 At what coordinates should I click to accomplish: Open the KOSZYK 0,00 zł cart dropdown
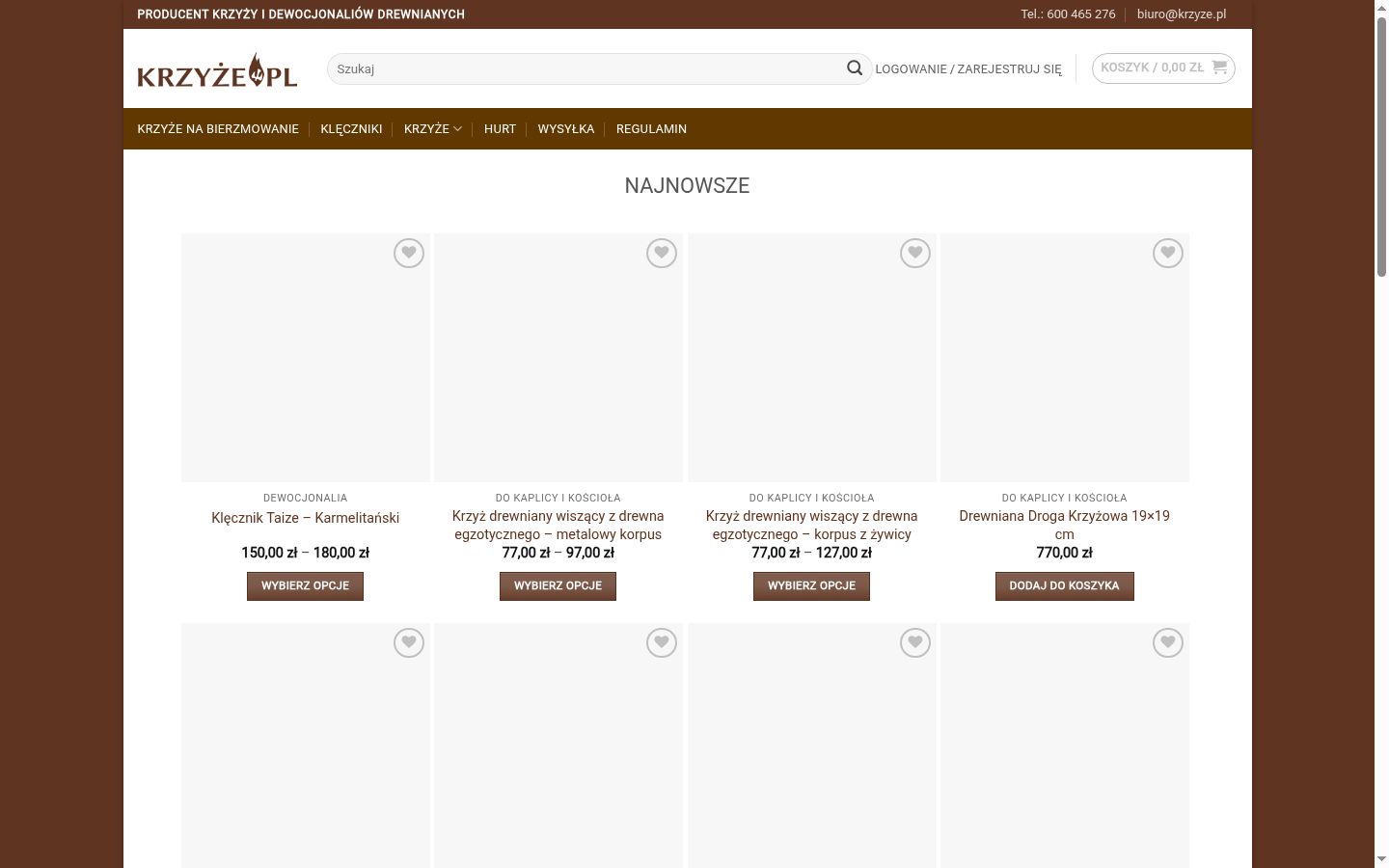pyautogui.click(x=1163, y=68)
